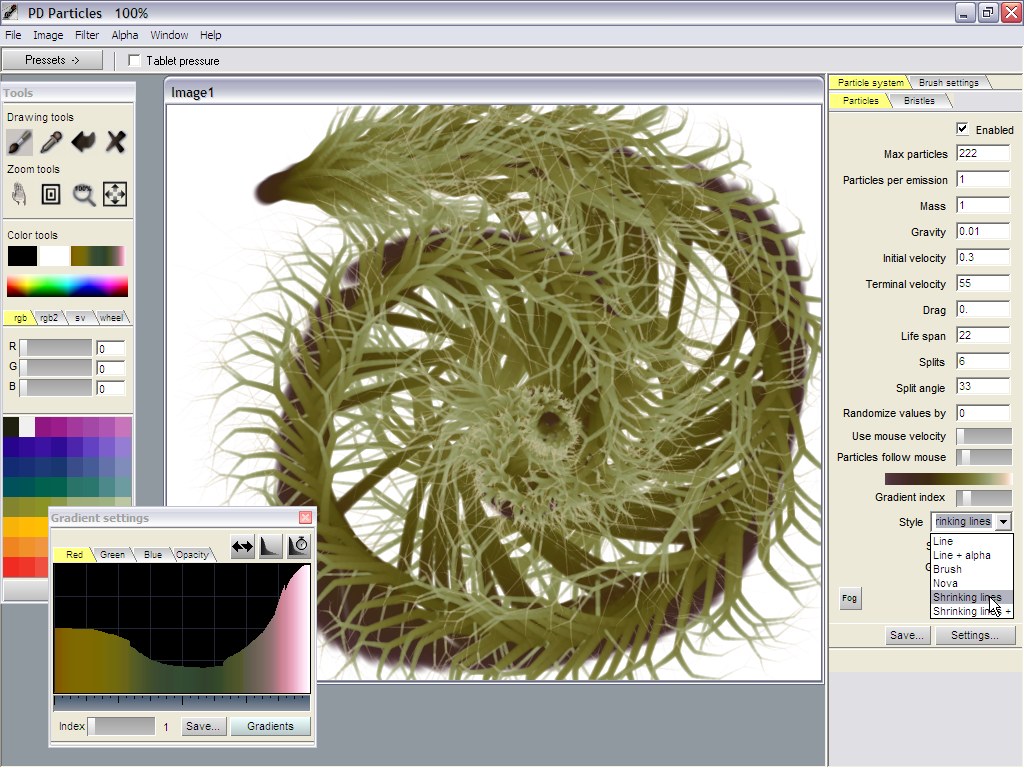This screenshot has height=768, width=1024.
Task: Switch to the Opacity gradient tab
Action: 192,555
